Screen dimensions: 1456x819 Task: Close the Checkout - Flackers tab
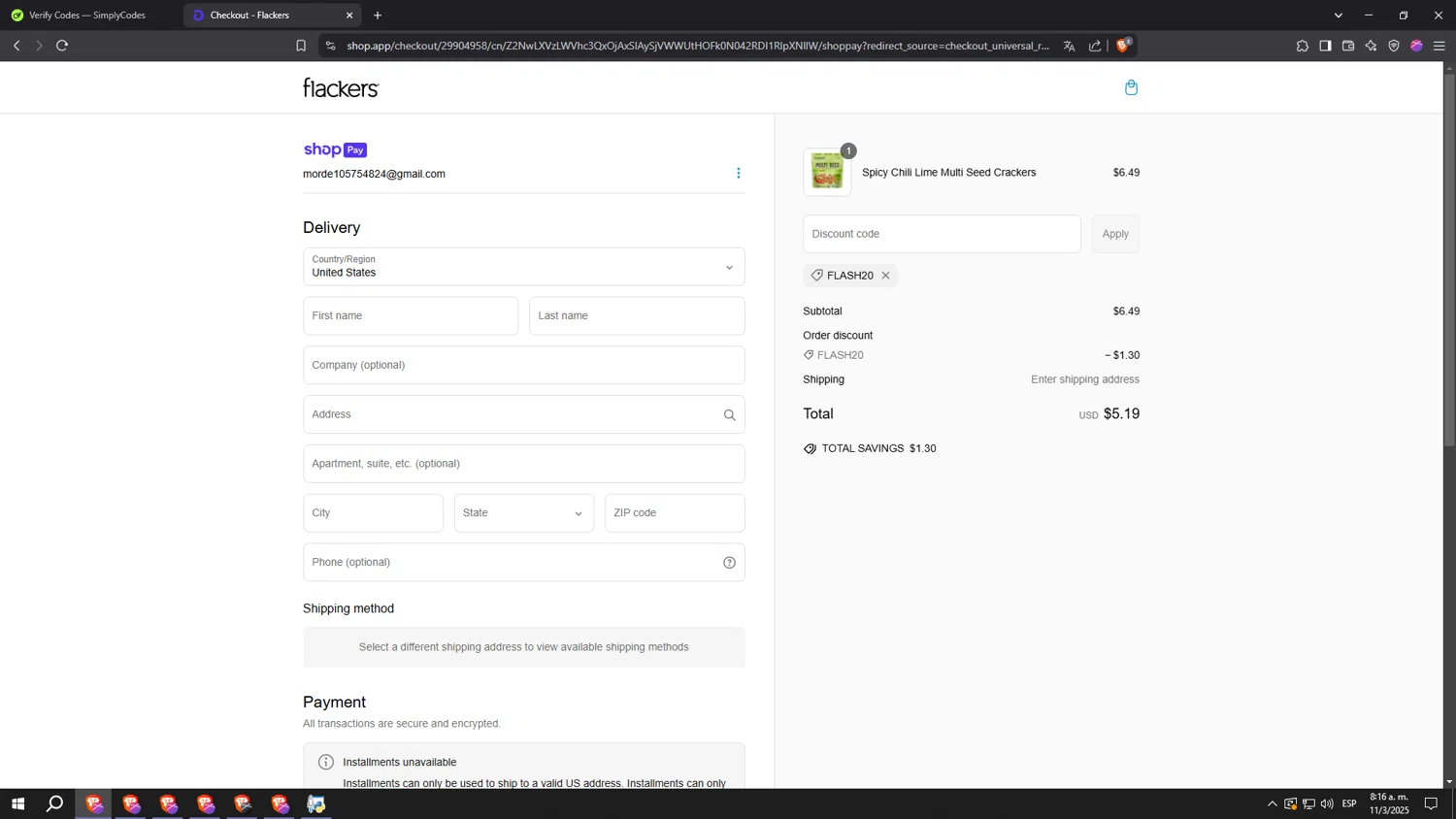pyautogui.click(x=349, y=16)
